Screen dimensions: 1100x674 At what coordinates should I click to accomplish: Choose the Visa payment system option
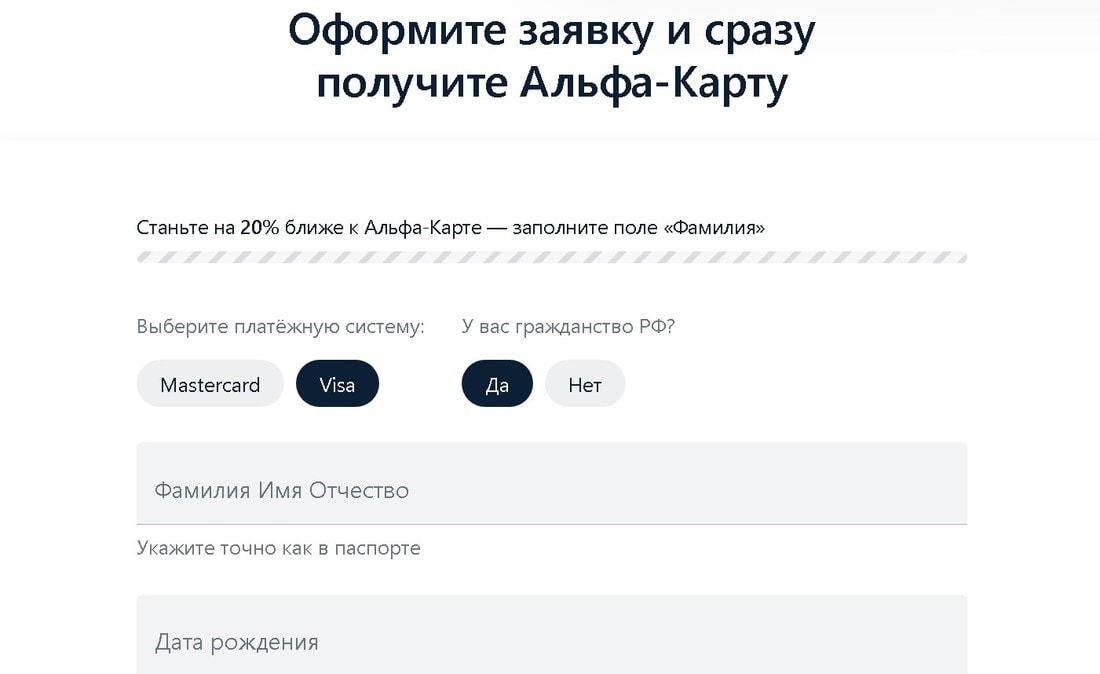pos(337,384)
